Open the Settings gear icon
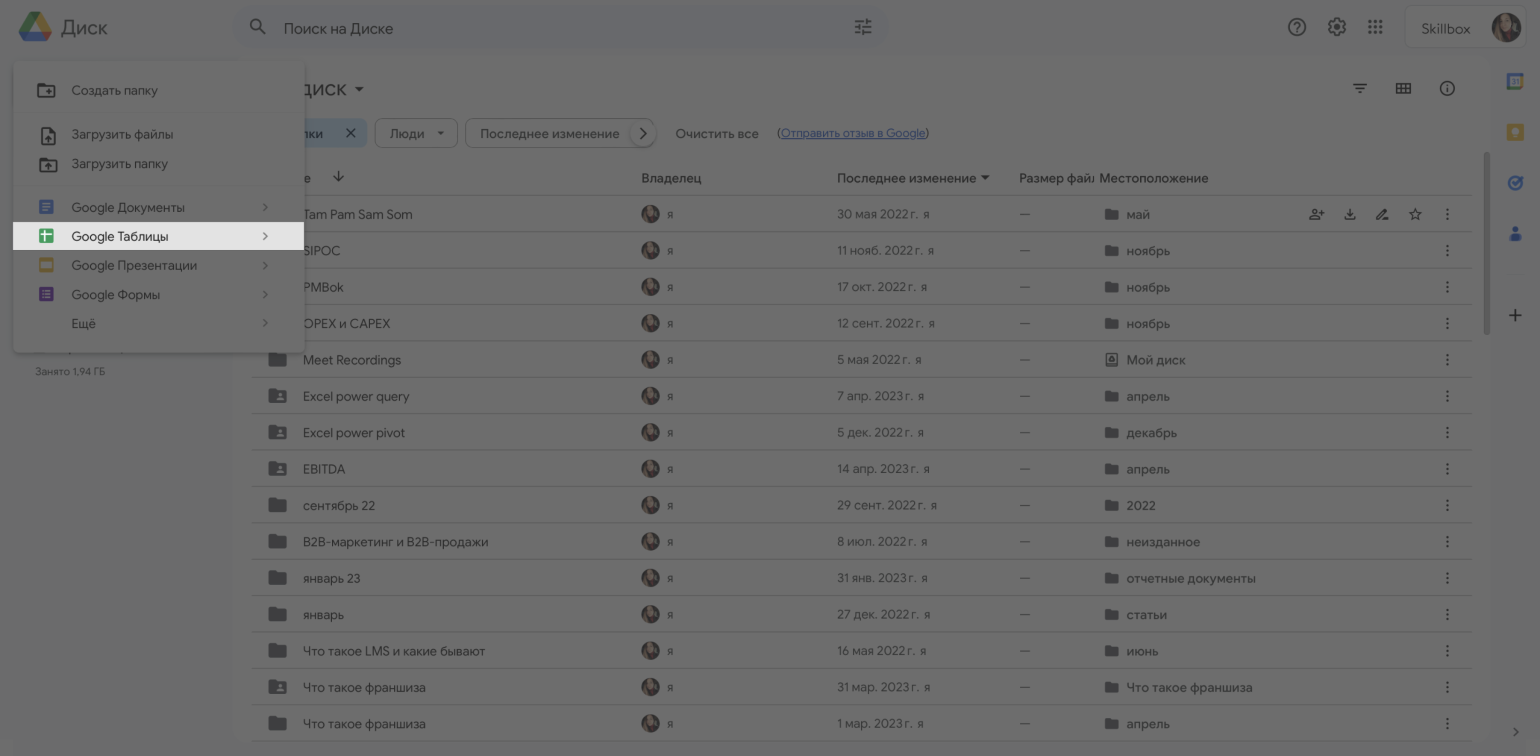 pos(1337,28)
